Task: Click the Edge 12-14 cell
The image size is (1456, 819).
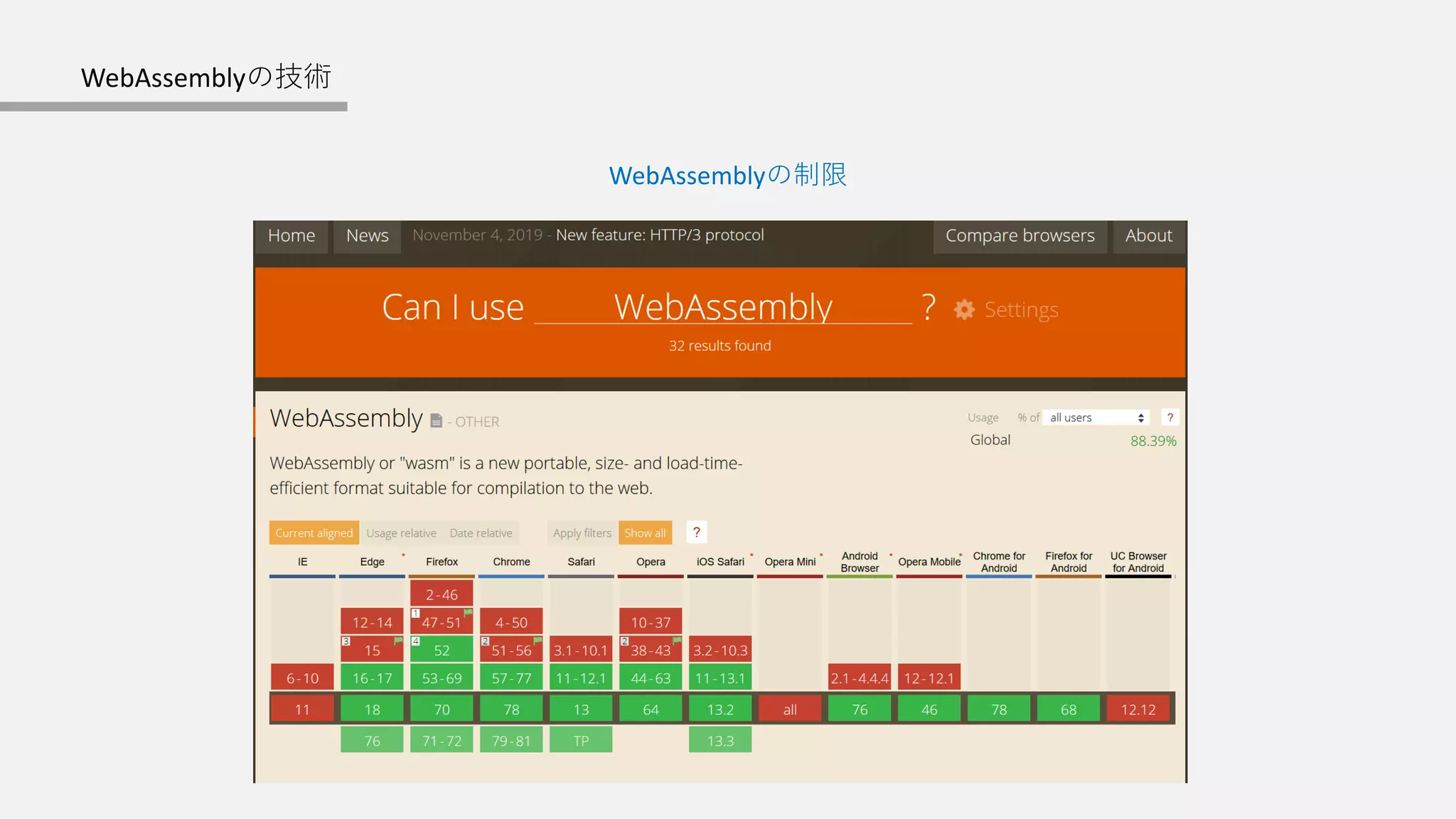Action: pos(372,622)
